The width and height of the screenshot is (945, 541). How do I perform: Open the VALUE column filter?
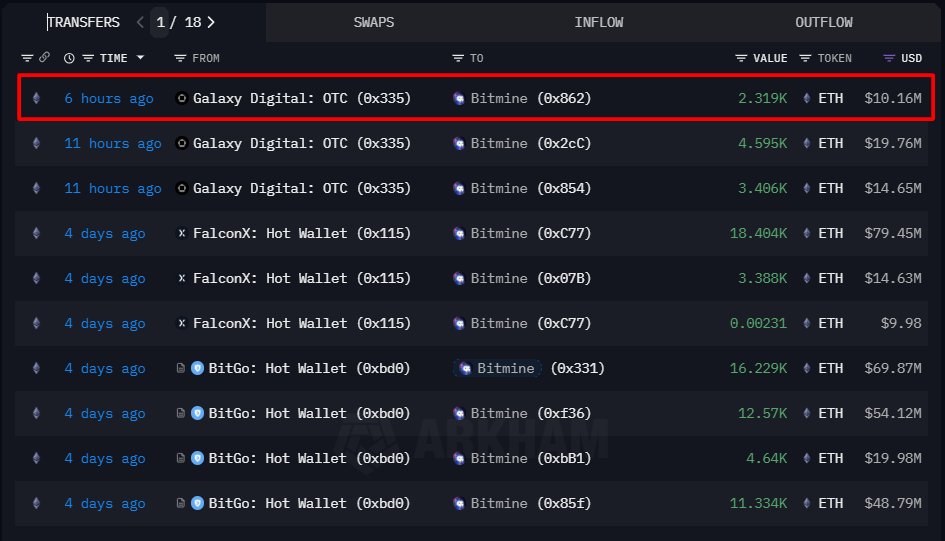click(741, 58)
